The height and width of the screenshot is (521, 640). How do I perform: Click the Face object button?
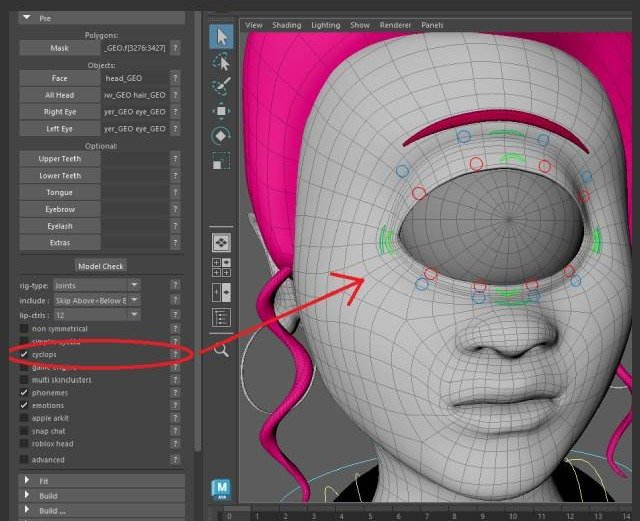(60, 78)
